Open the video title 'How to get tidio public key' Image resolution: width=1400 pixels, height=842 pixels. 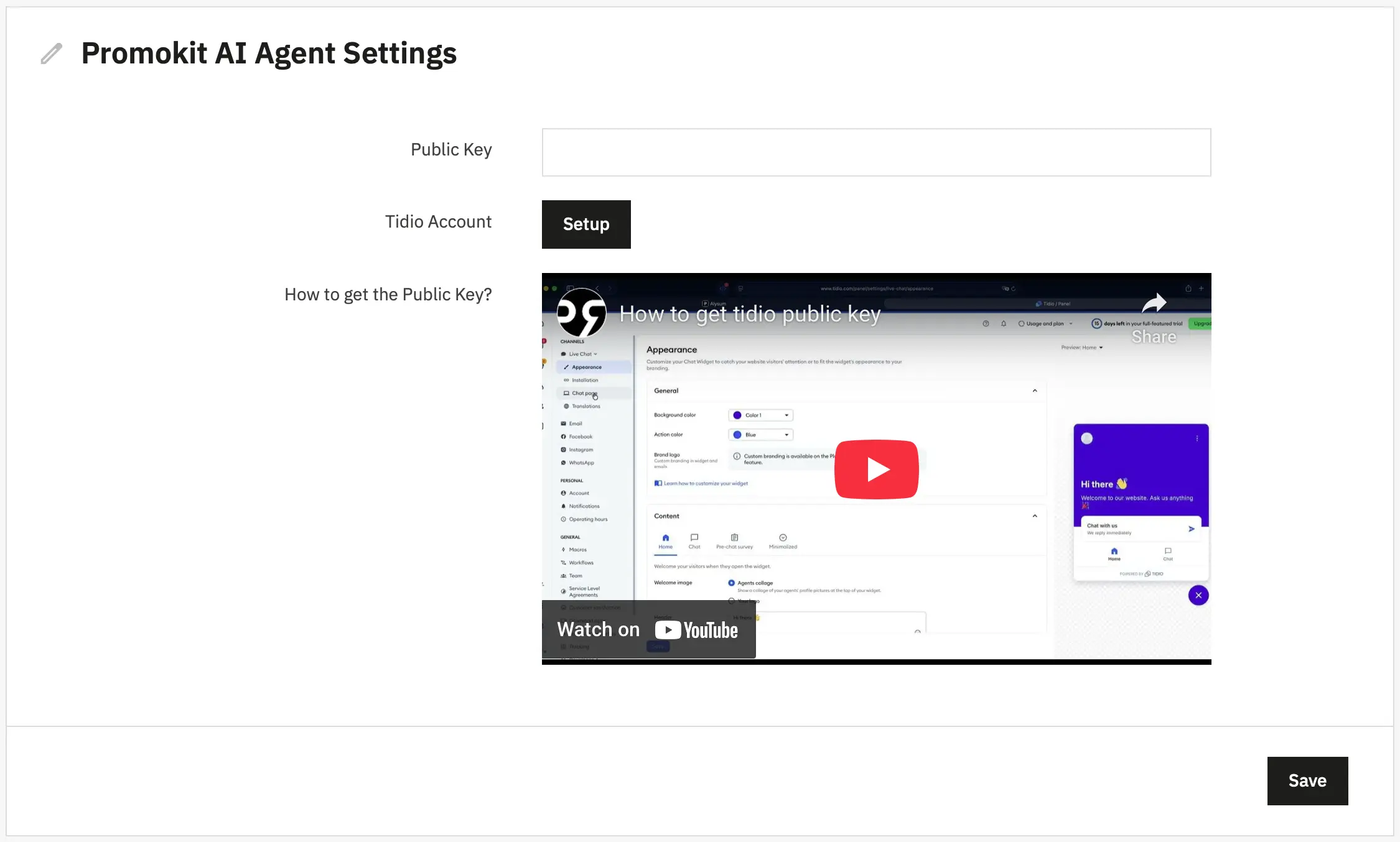pyautogui.click(x=750, y=315)
